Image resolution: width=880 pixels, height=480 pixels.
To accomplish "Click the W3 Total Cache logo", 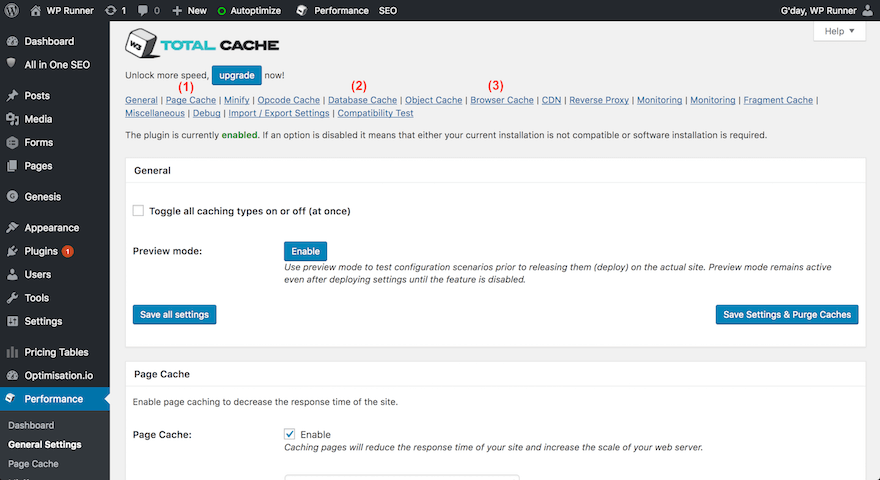I will [202, 44].
